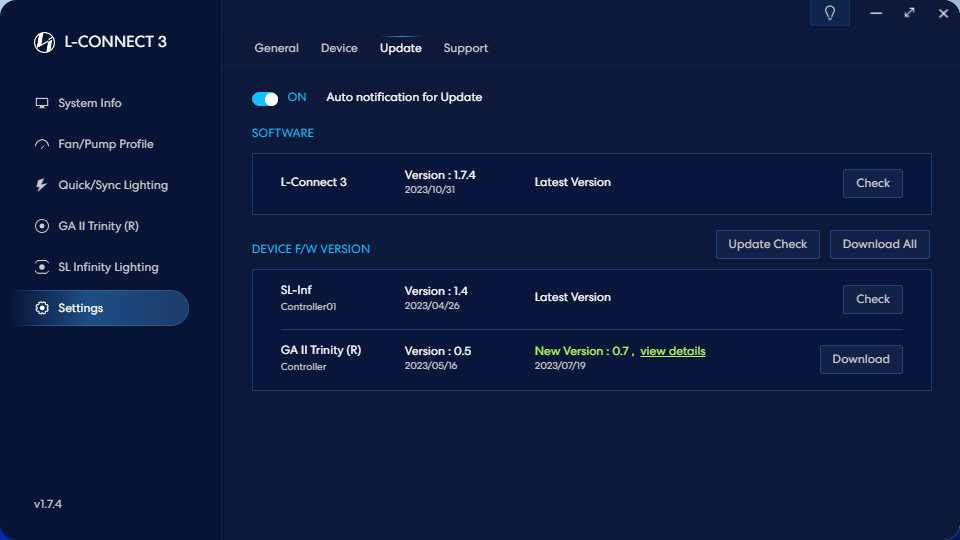
Task: Click the 'Version : 0.5' text
Action: 438,351
